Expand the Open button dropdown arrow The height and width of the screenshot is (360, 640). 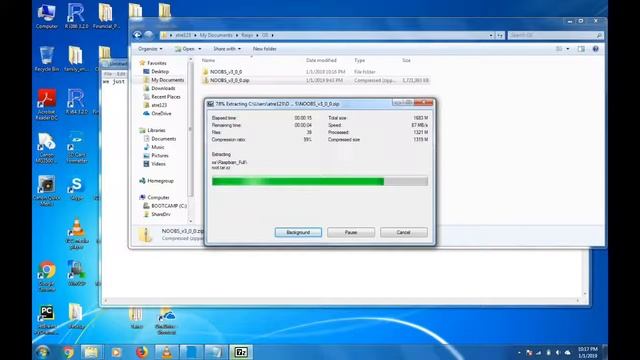coord(200,49)
